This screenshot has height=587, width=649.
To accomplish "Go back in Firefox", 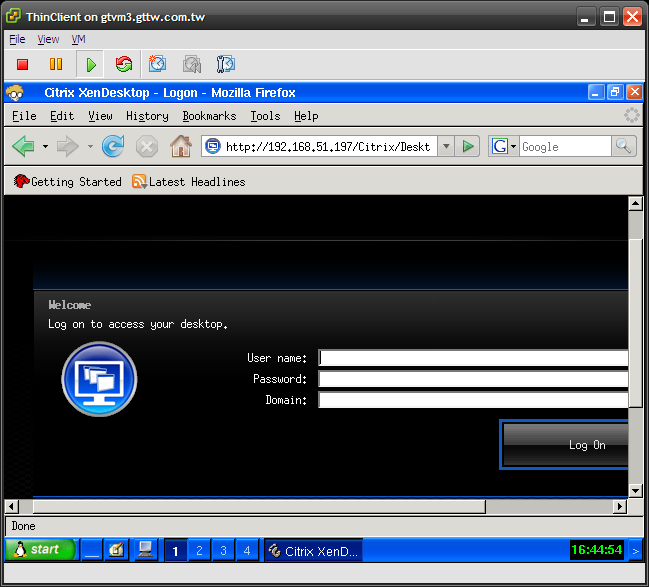I will (x=24, y=146).
